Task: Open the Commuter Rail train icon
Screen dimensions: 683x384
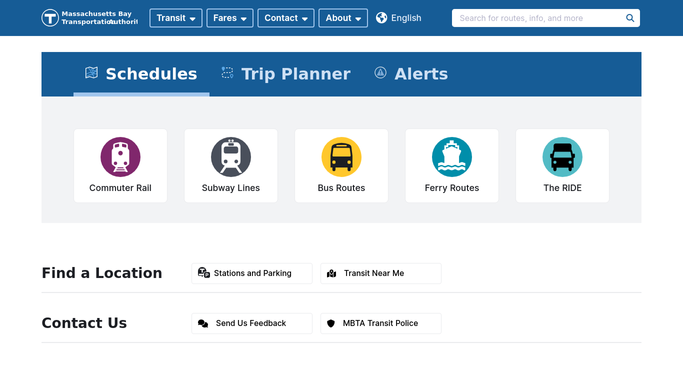Action: [x=120, y=157]
